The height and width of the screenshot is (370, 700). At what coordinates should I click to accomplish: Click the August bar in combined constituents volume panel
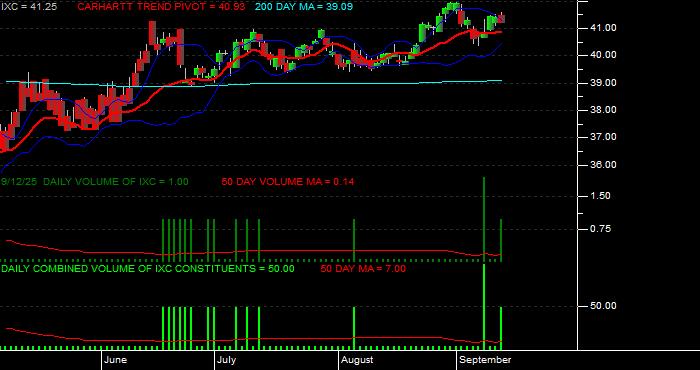coord(354,328)
